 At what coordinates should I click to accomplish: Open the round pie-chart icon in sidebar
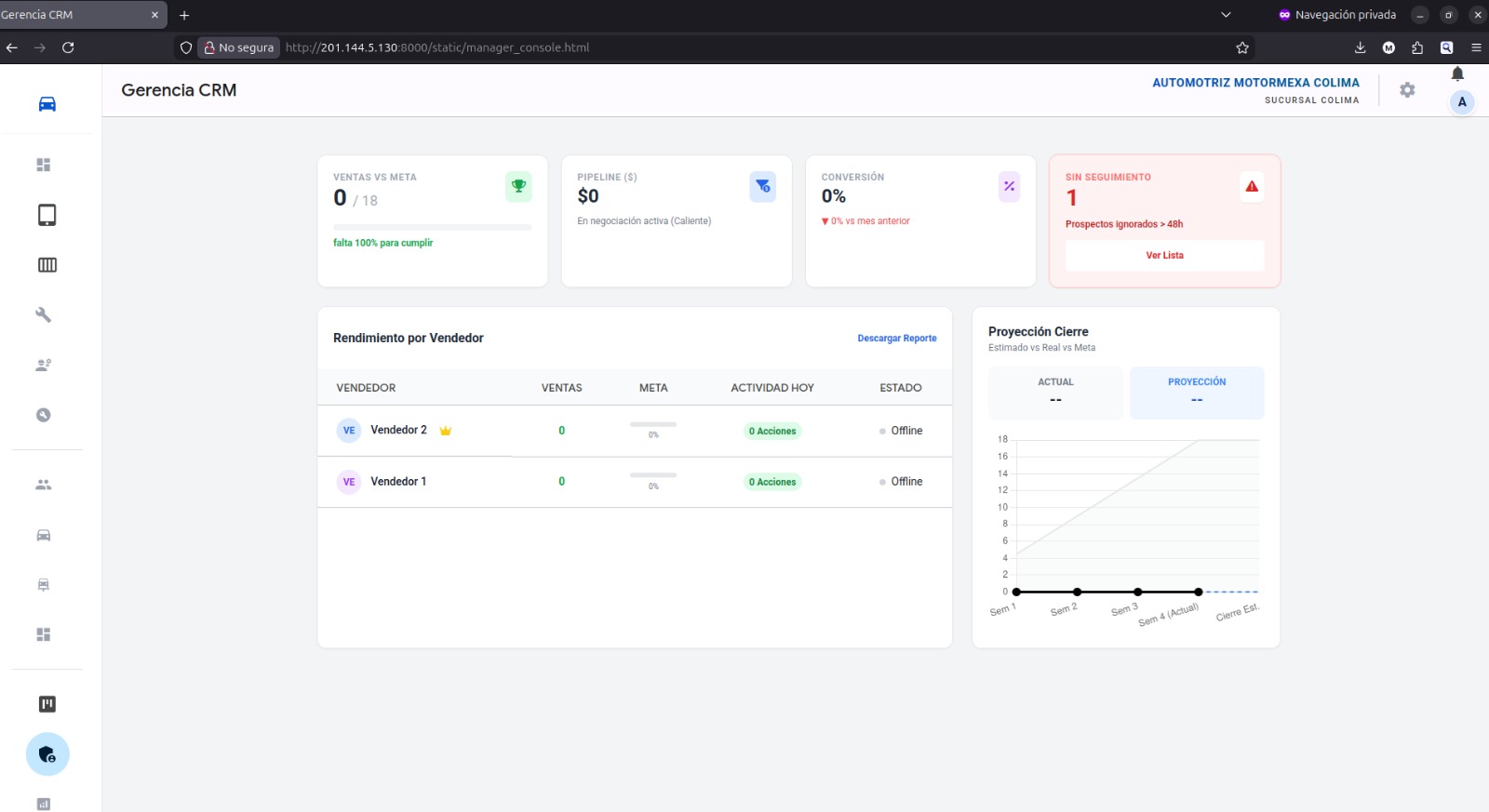[44, 415]
